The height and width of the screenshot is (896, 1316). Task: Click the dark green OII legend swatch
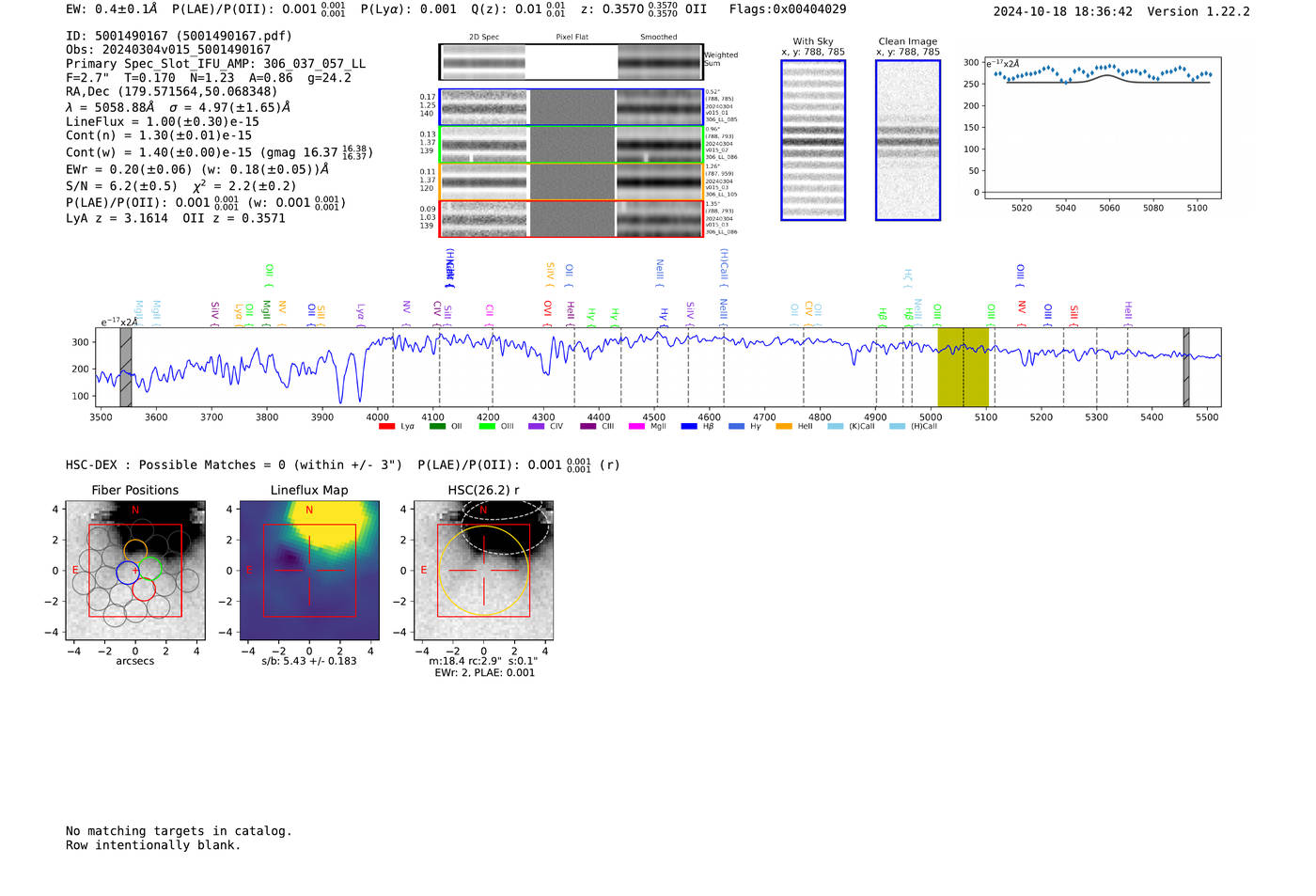point(437,427)
